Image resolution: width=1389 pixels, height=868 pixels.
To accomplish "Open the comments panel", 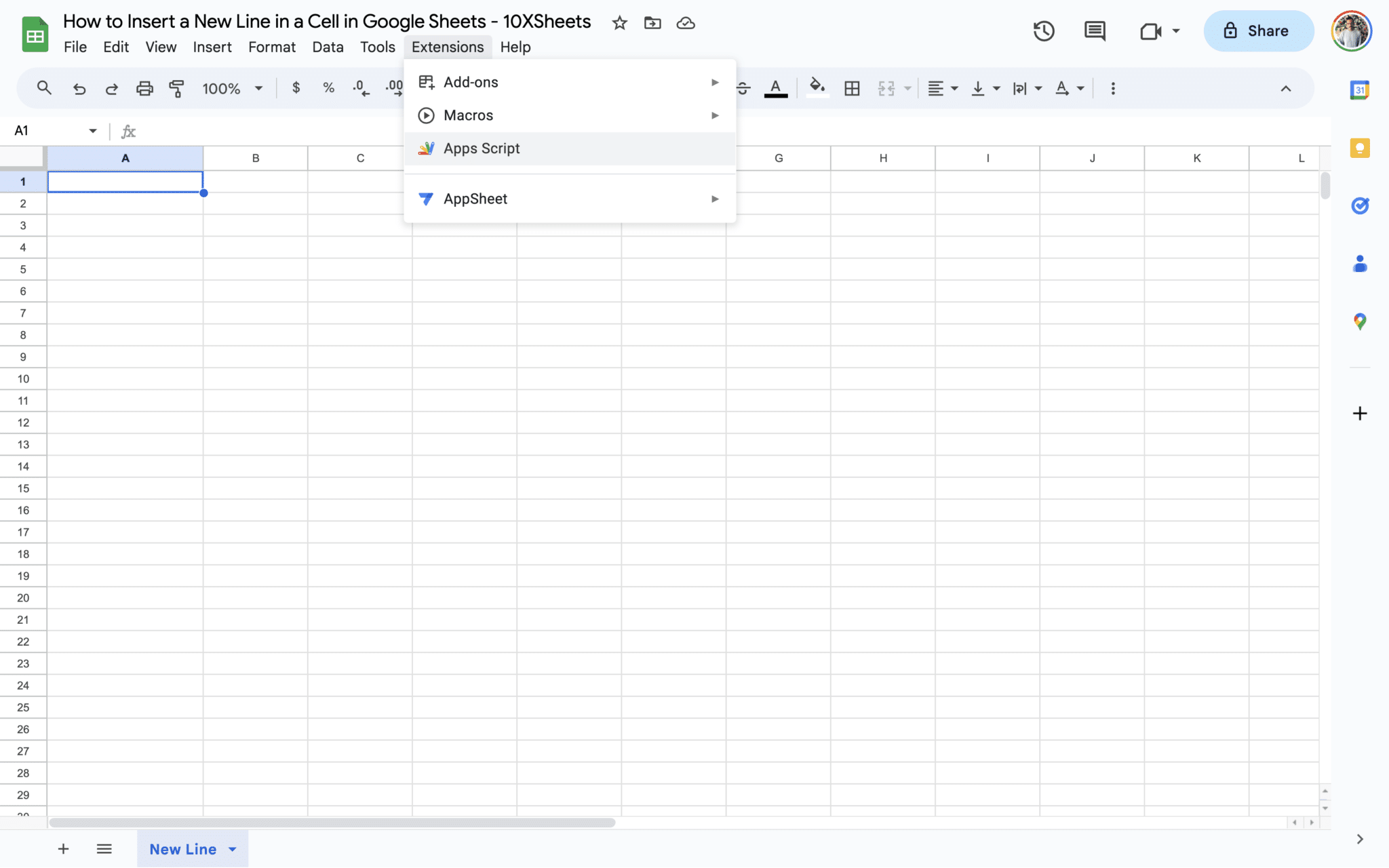I will pyautogui.click(x=1095, y=31).
